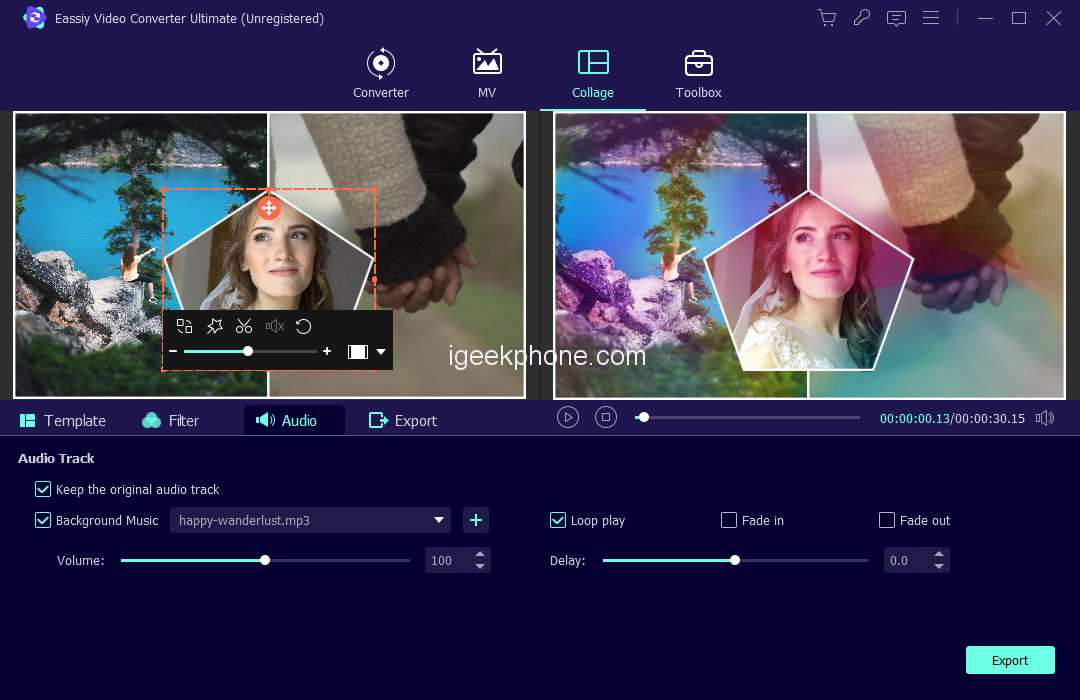The width and height of the screenshot is (1080, 700).
Task: Click the Export button at bottom right
Action: 1010,660
